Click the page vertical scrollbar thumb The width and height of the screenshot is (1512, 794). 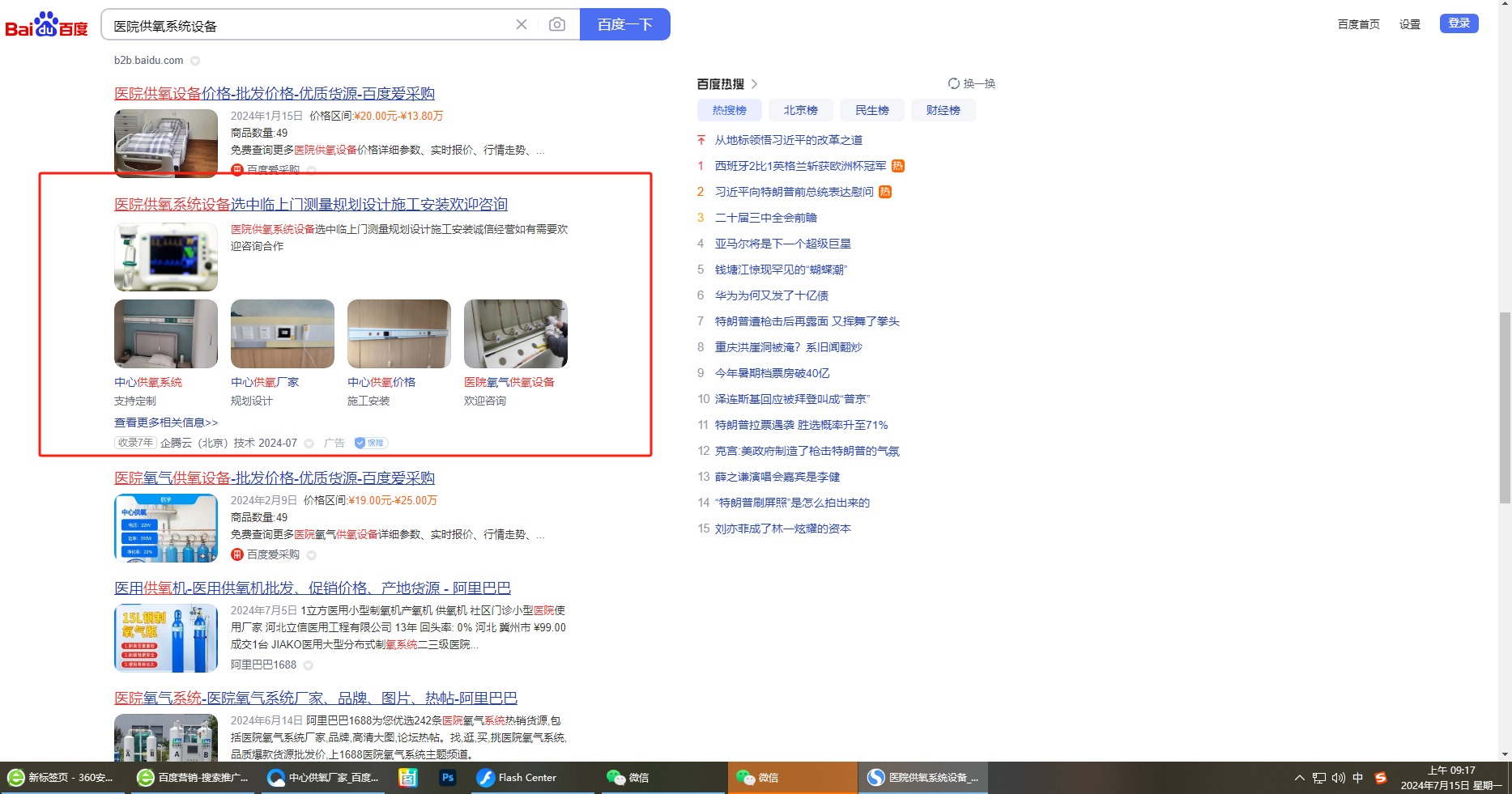[1505, 408]
